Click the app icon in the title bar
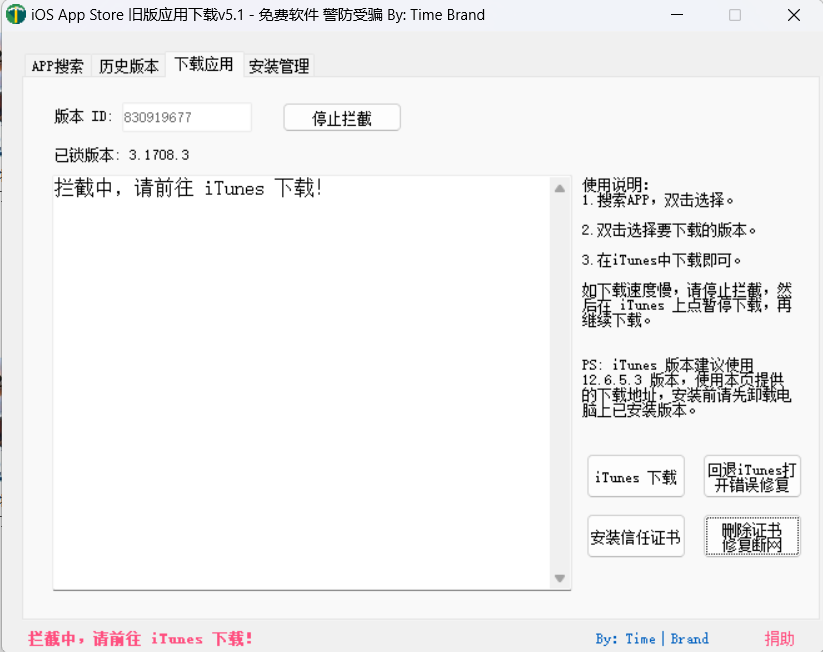Image resolution: width=823 pixels, height=652 pixels. [x=15, y=15]
